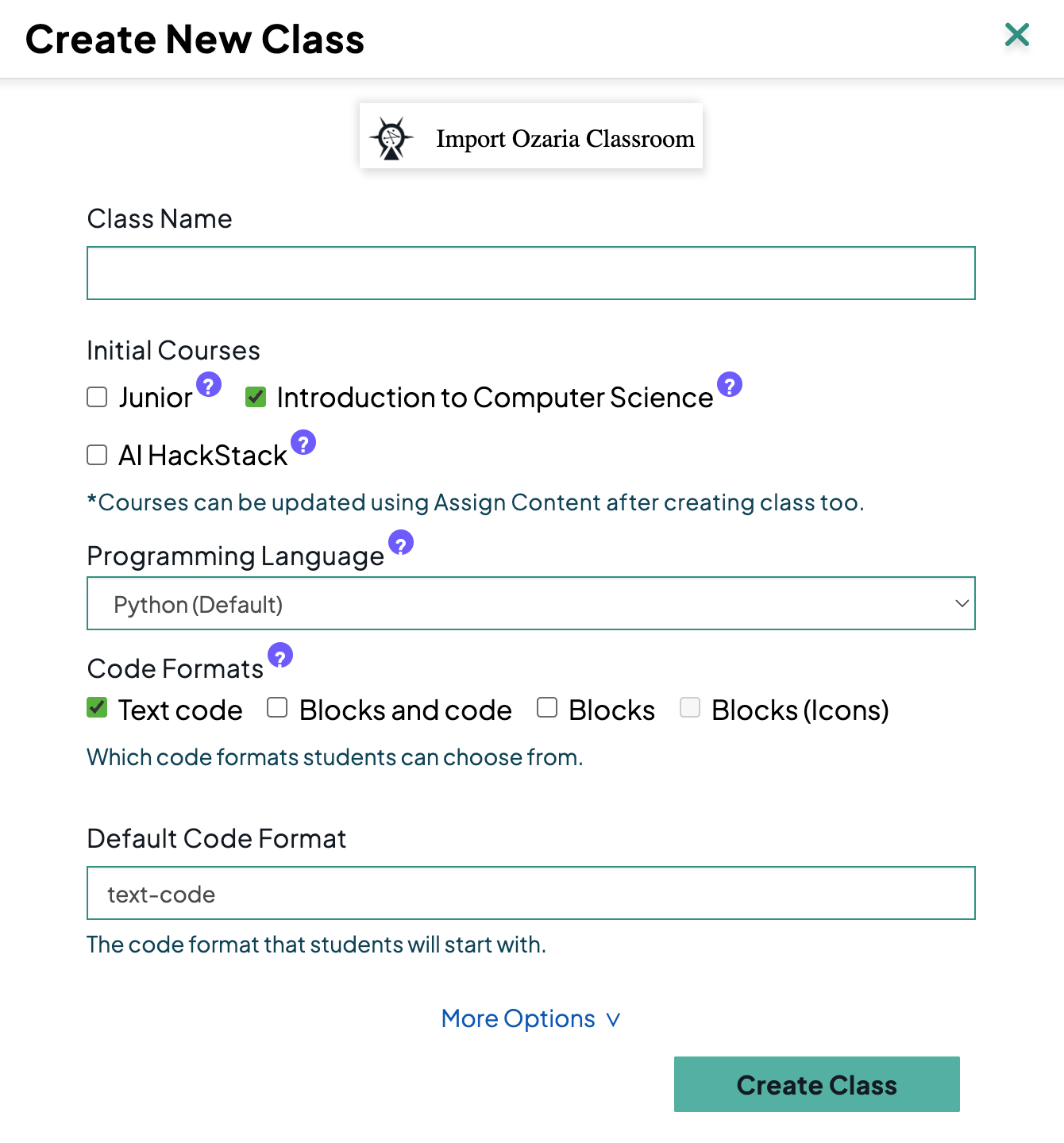
Task: Close the Create New Class dialog
Action: 1017,35
